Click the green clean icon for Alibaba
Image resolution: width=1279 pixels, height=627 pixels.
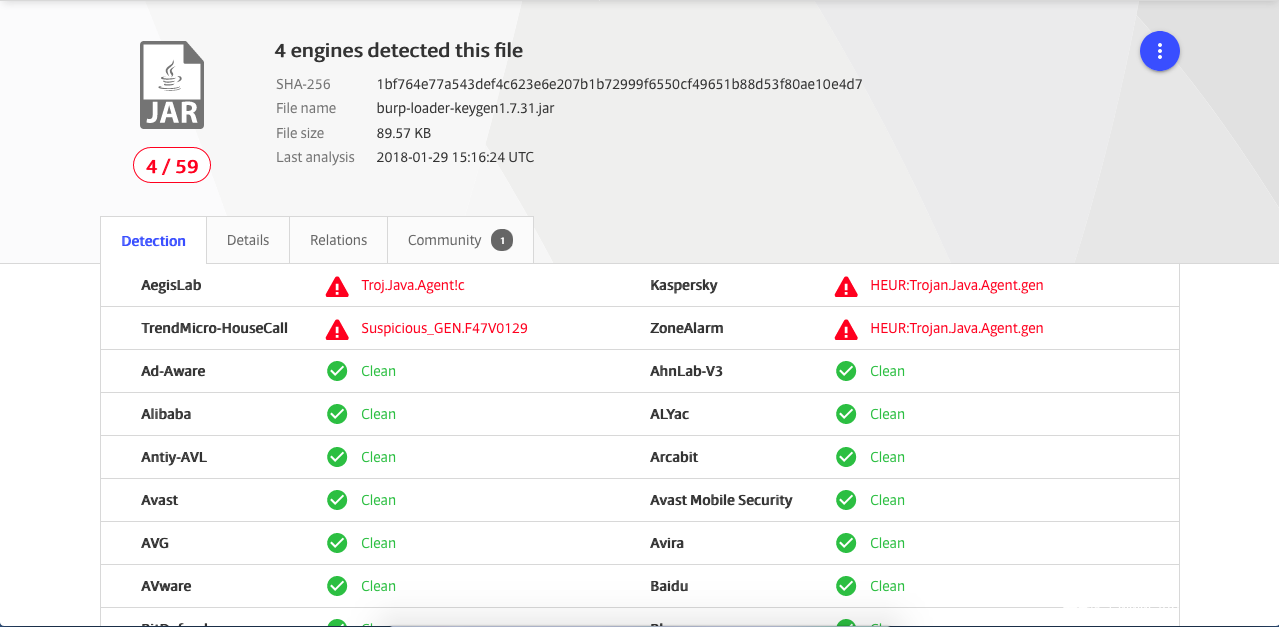(x=337, y=414)
